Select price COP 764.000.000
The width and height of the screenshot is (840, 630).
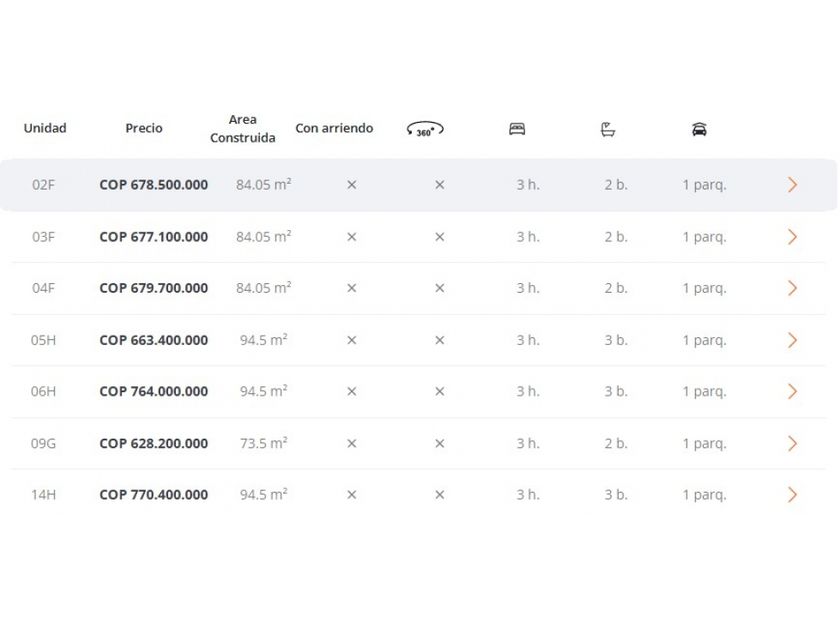154,391
